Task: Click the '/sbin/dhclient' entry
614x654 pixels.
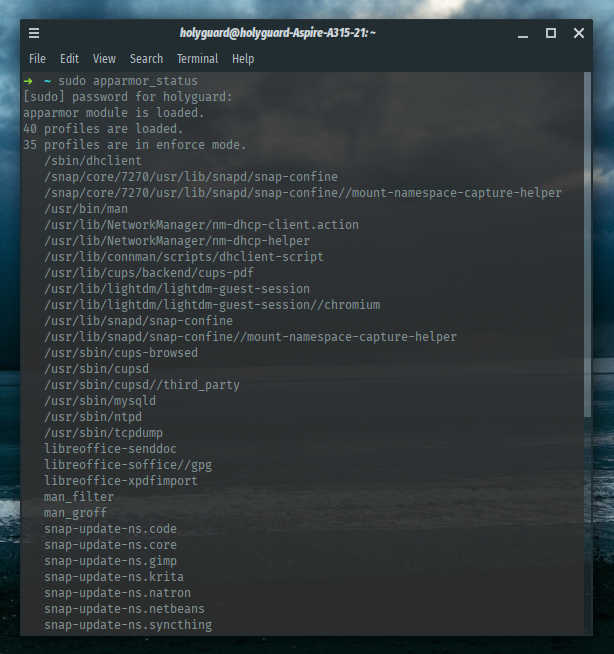Action: [x=93, y=161]
